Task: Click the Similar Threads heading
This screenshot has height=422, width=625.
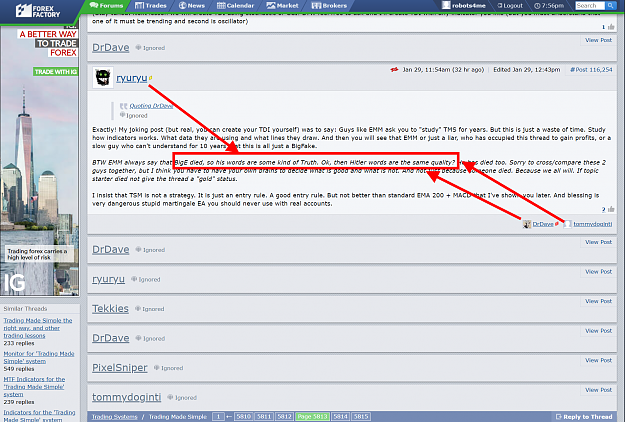Action: tap(25, 308)
